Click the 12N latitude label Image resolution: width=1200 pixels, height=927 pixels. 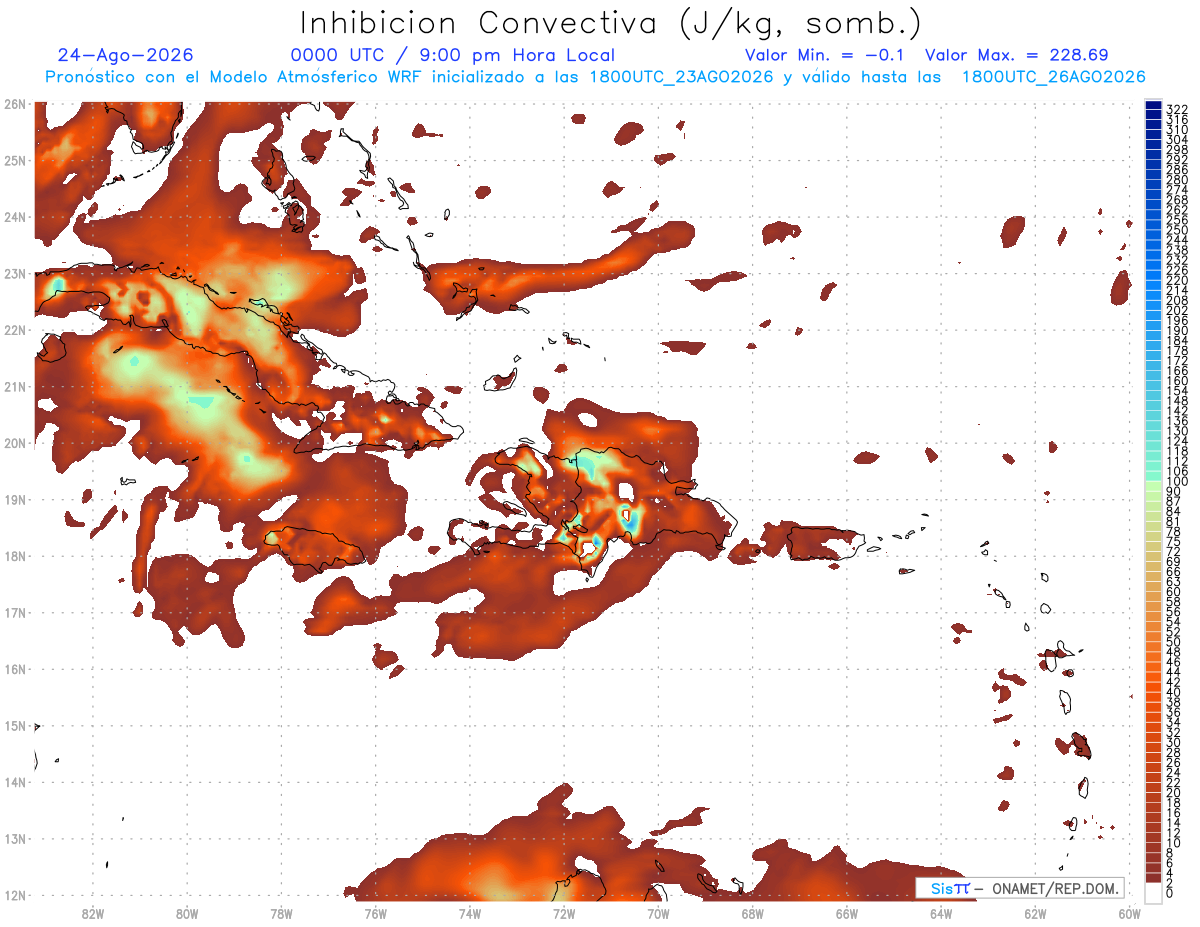coord(15,895)
